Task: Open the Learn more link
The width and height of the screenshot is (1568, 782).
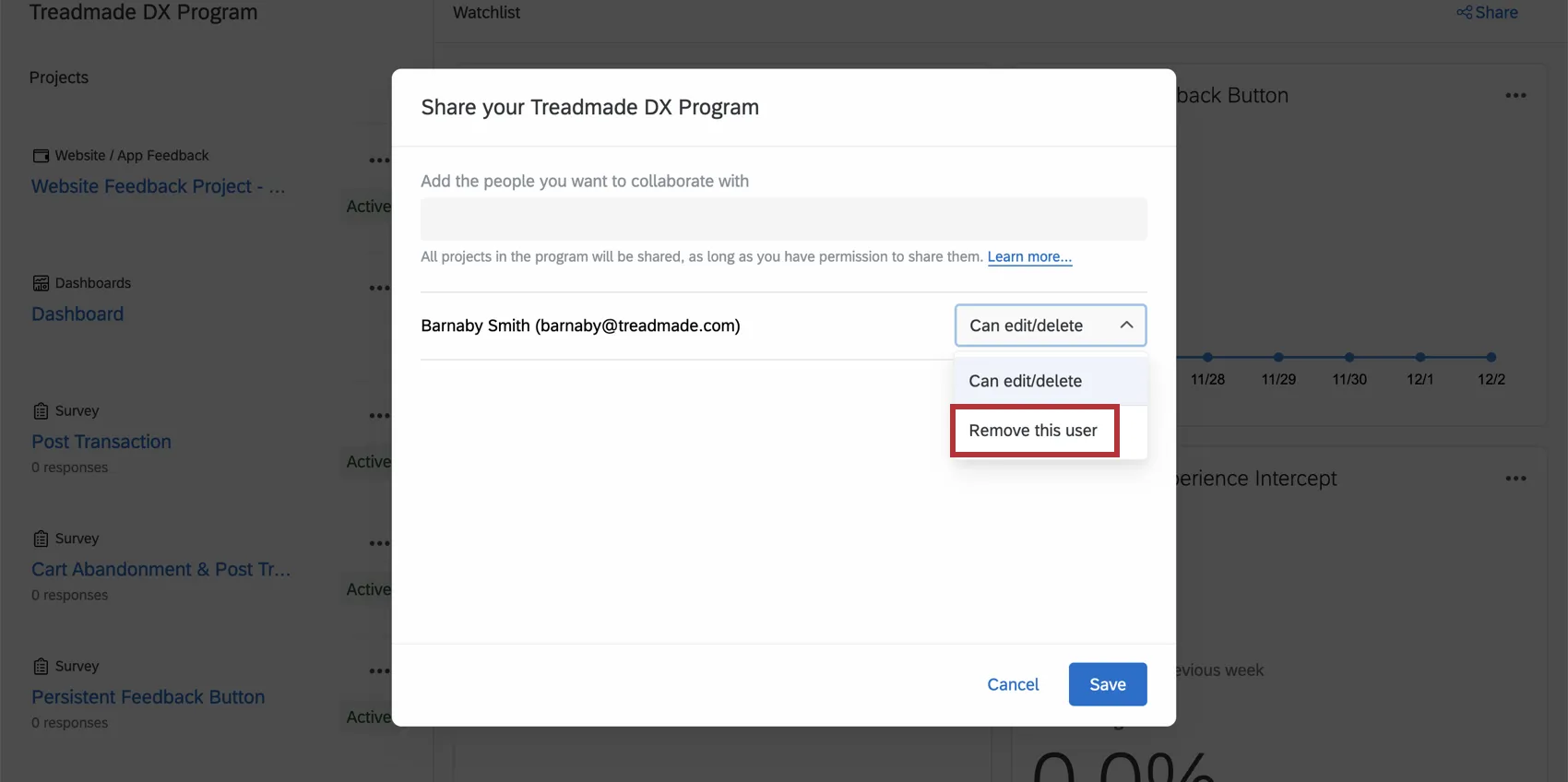Action: (1029, 257)
